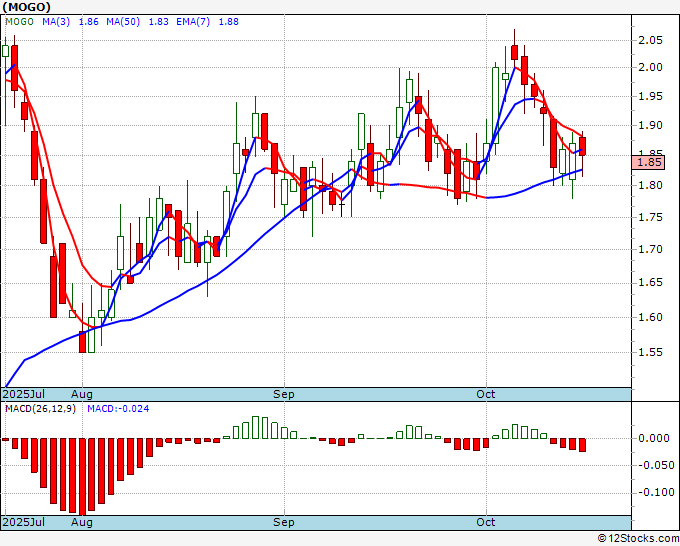Screen dimensions: 680x546
Task: Click the (MOGO) chart title
Action: 26,7
